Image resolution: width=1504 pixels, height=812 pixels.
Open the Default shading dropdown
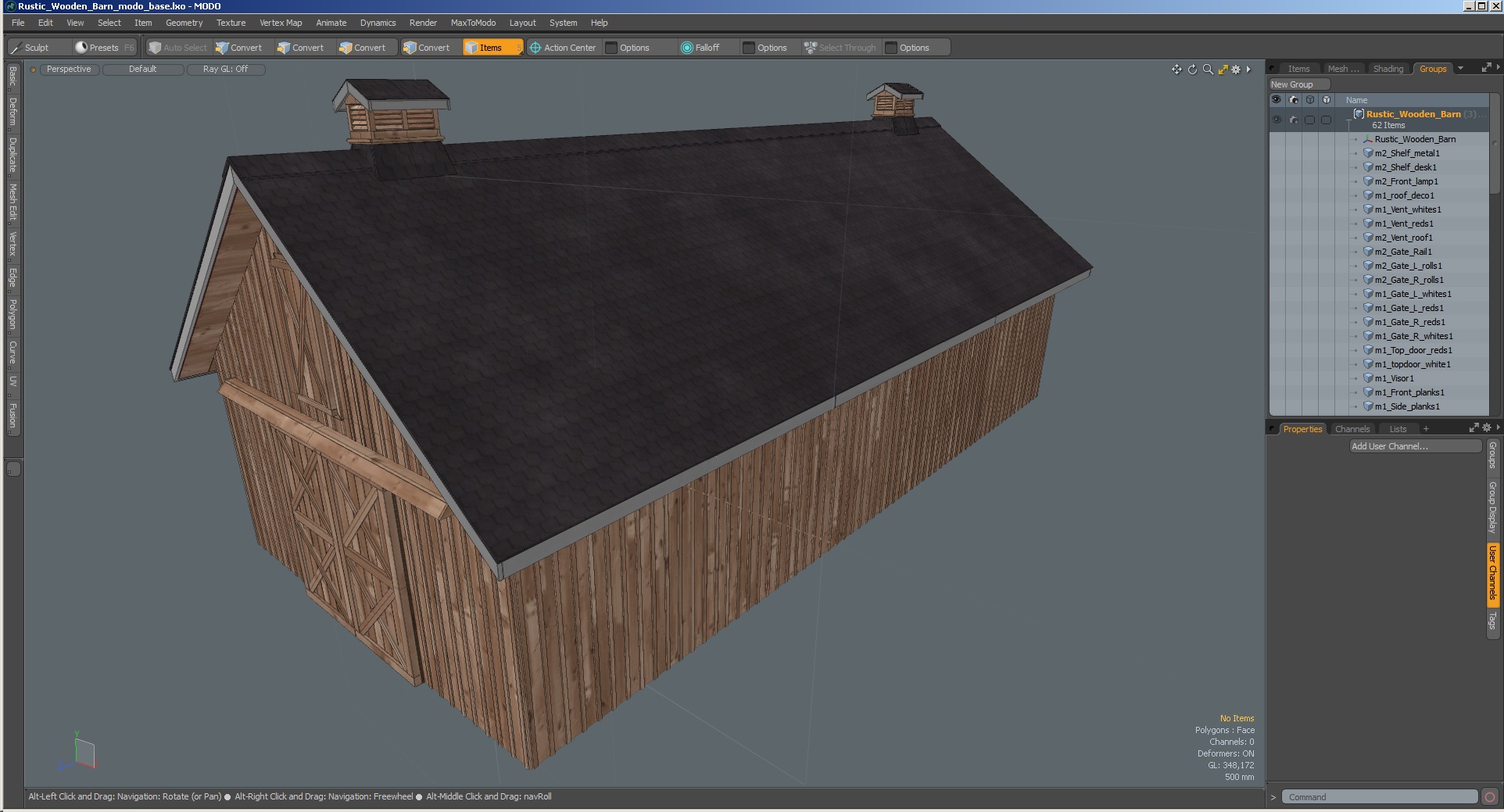point(143,70)
